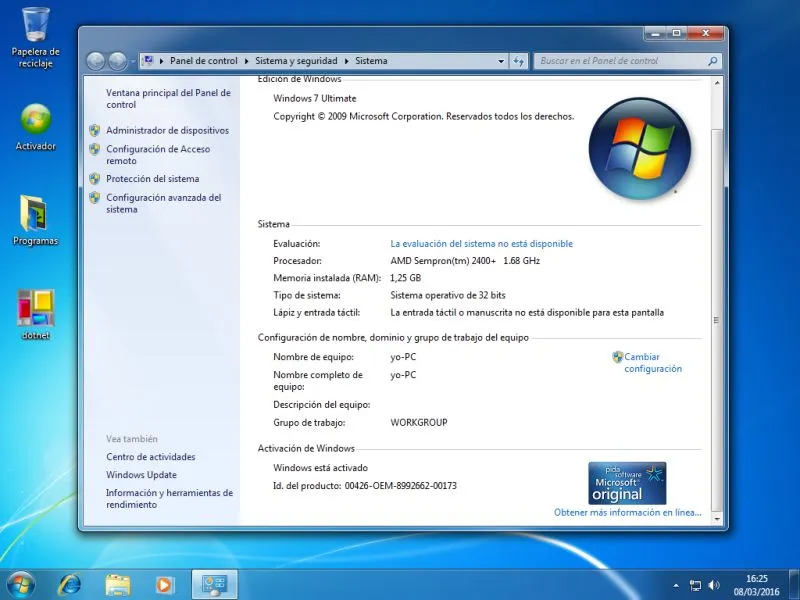Minimize the Sistema window
The width and height of the screenshot is (800, 600).
(656, 34)
